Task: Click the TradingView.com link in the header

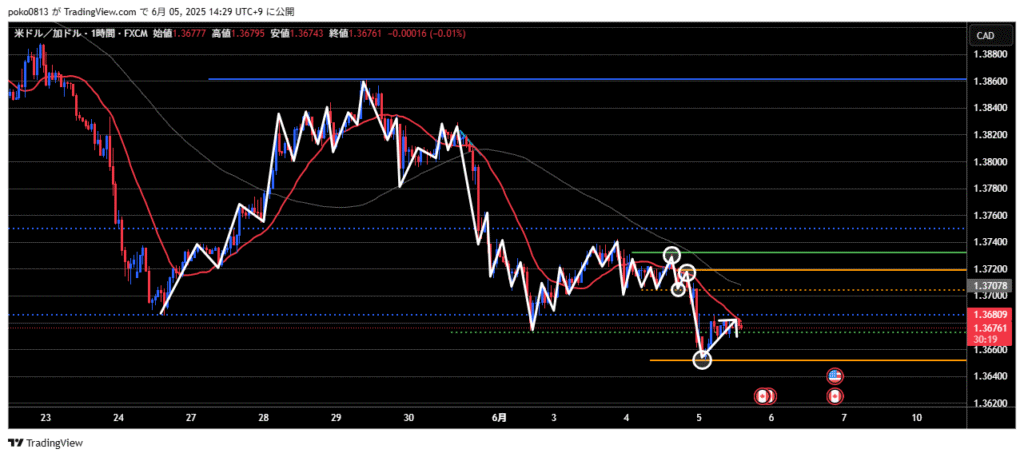Action: click(102, 11)
